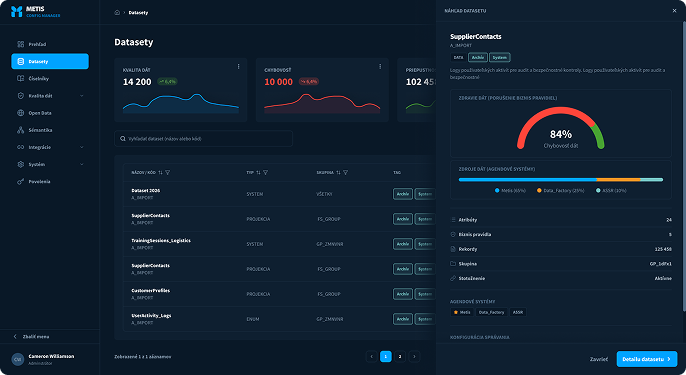Sort by Skupina column
This screenshot has width=686, height=375.
pyautogui.click(x=338, y=173)
